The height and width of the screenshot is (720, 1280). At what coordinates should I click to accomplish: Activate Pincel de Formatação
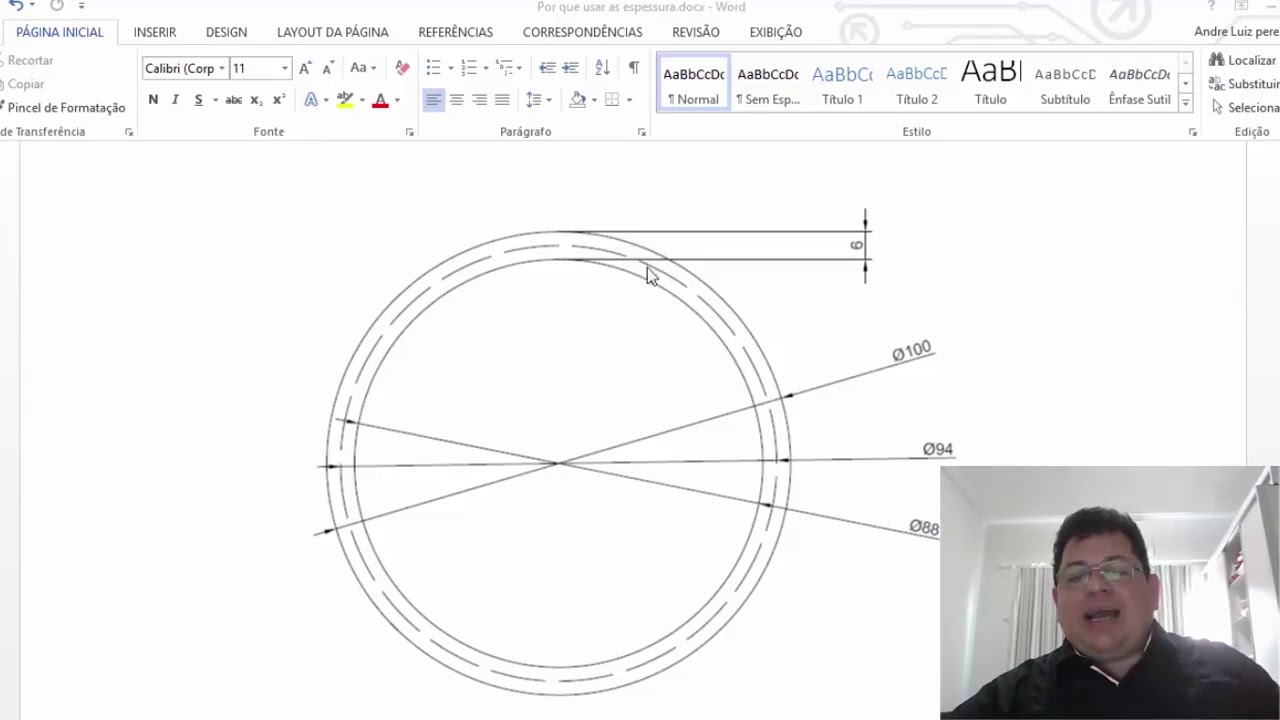[x=63, y=107]
